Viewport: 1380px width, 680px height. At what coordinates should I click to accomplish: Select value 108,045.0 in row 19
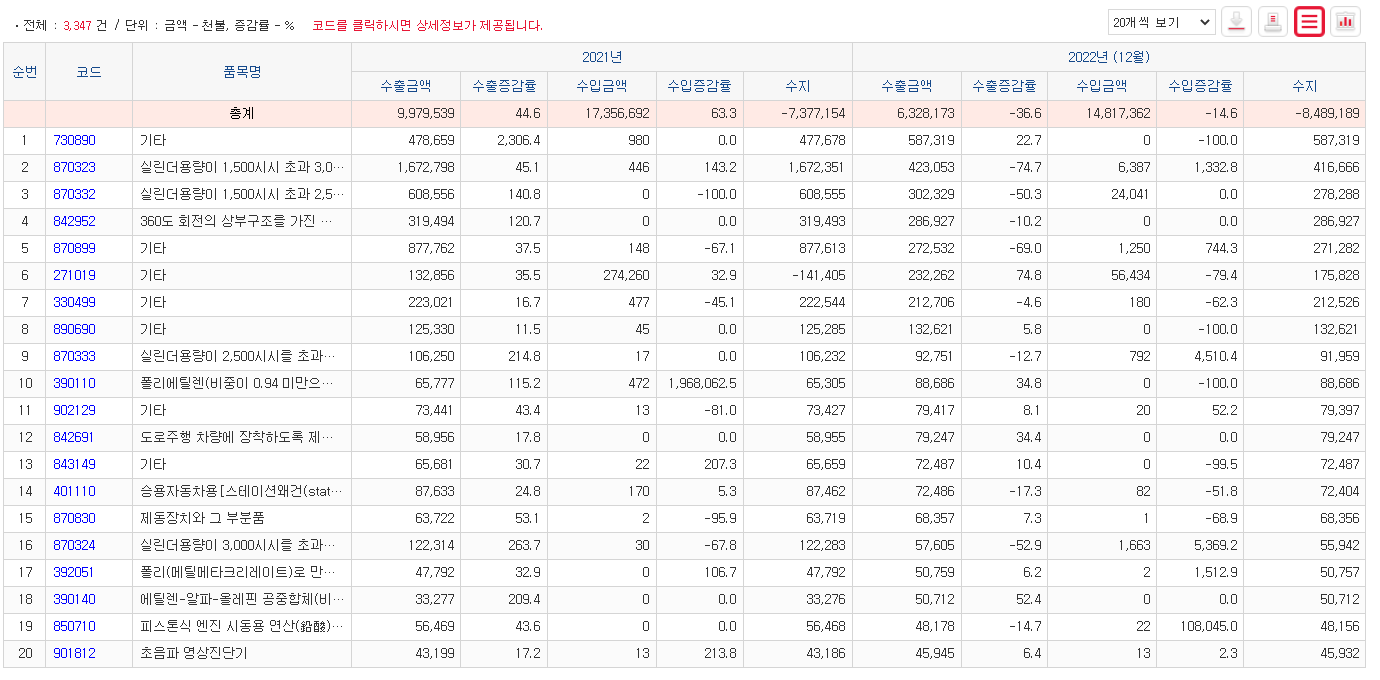tap(1208, 627)
